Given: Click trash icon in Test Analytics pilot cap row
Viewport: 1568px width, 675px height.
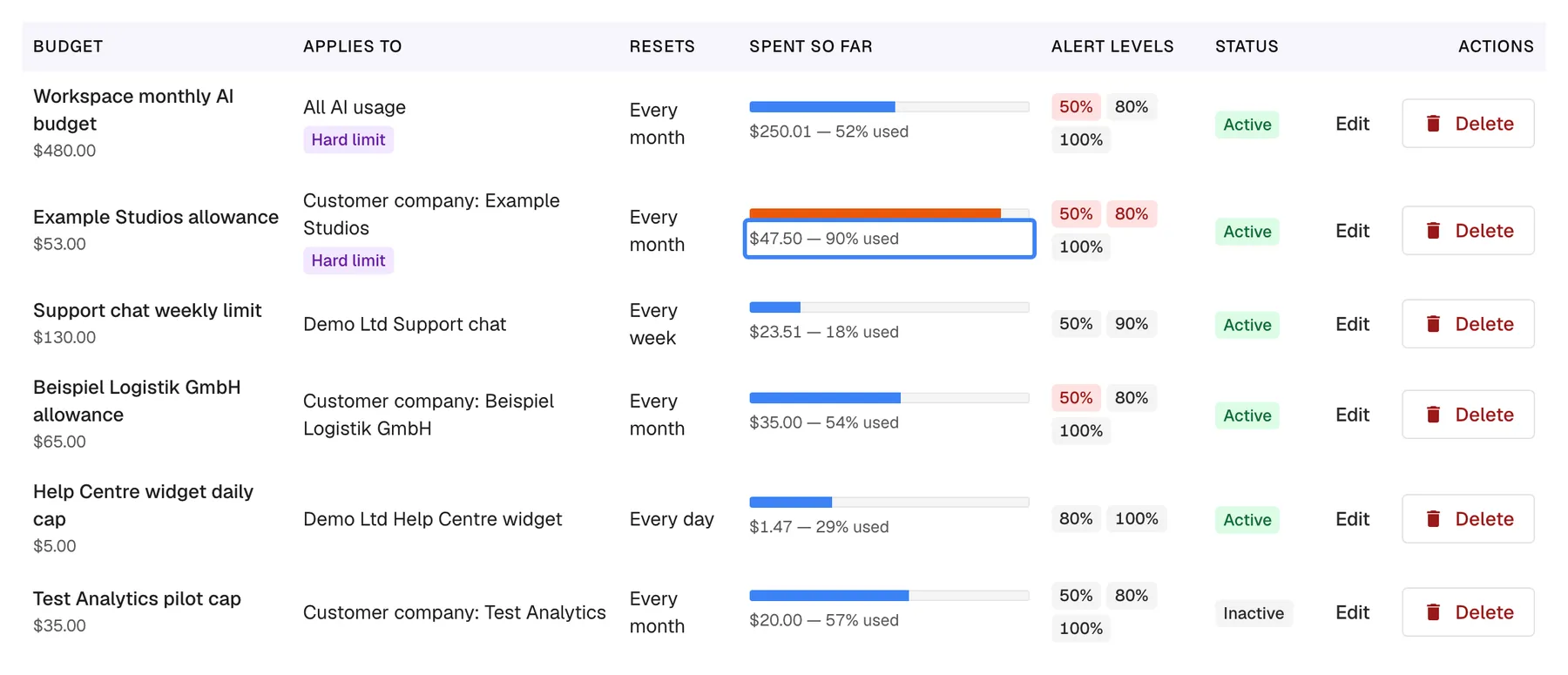Looking at the screenshot, I should pos(1433,612).
